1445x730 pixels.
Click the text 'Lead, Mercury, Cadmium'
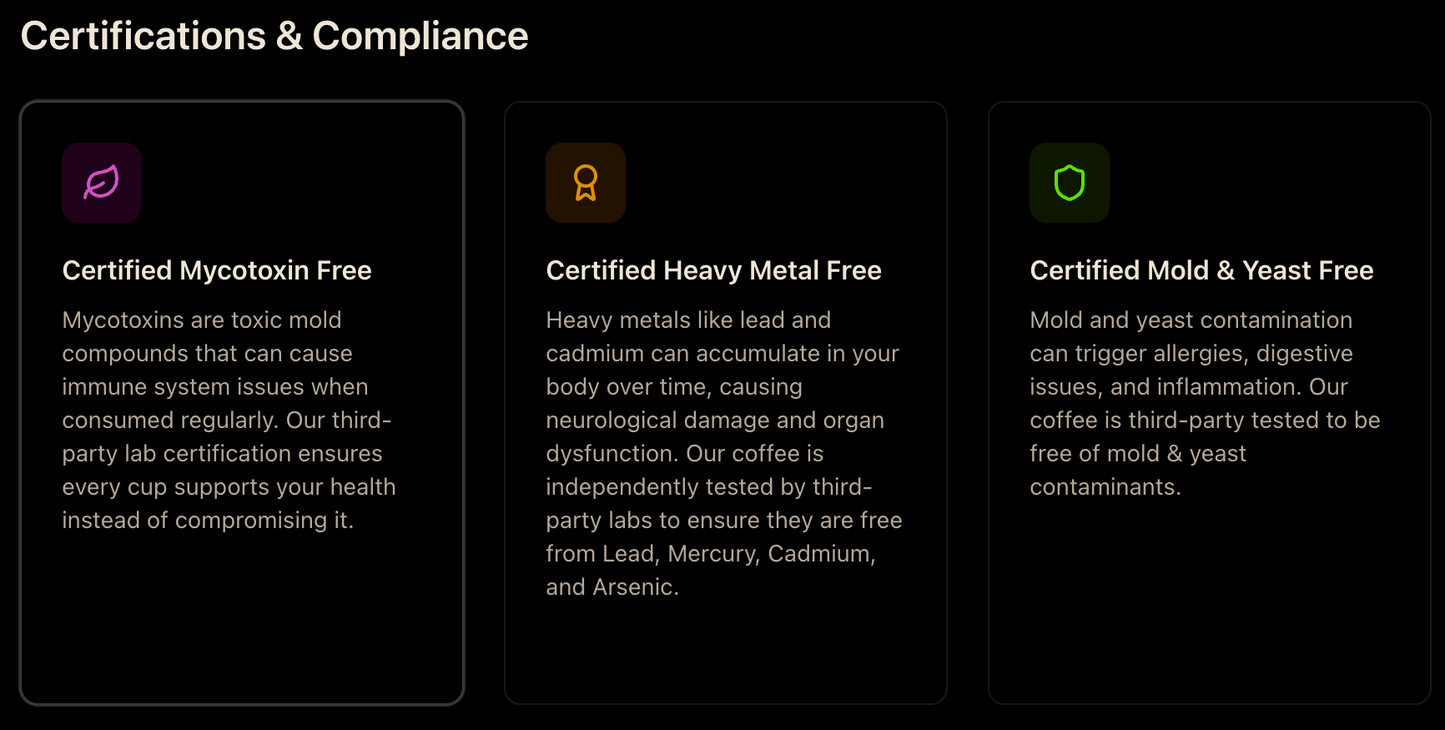(x=739, y=553)
